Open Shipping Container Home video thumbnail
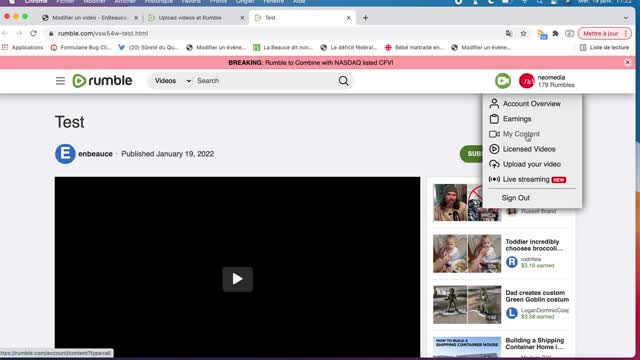 pyautogui.click(x=467, y=347)
